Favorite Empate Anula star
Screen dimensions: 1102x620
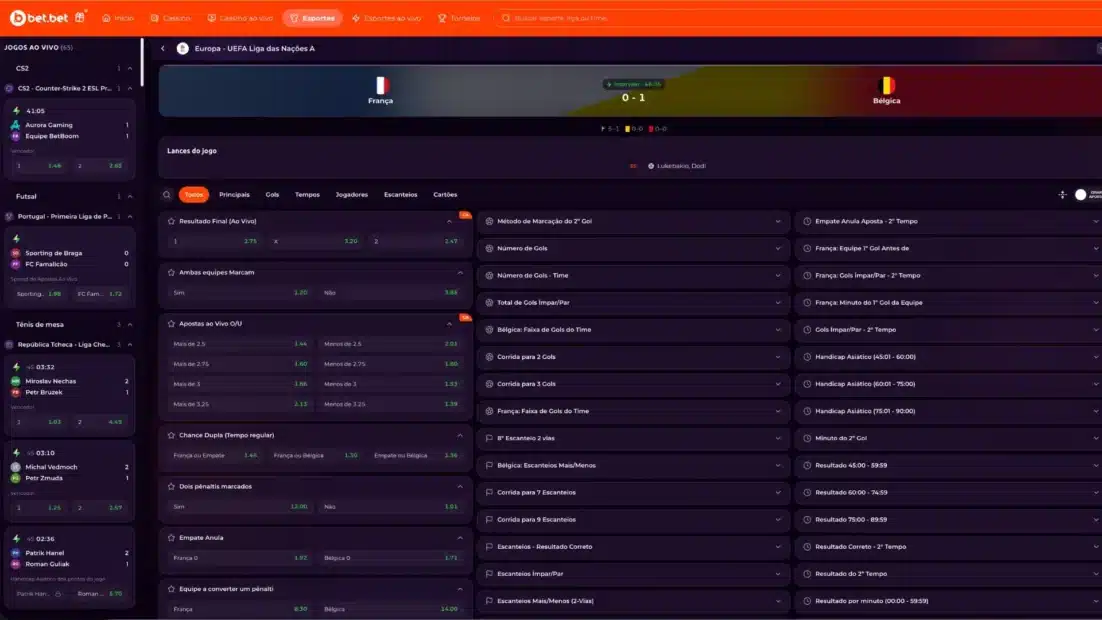click(171, 538)
